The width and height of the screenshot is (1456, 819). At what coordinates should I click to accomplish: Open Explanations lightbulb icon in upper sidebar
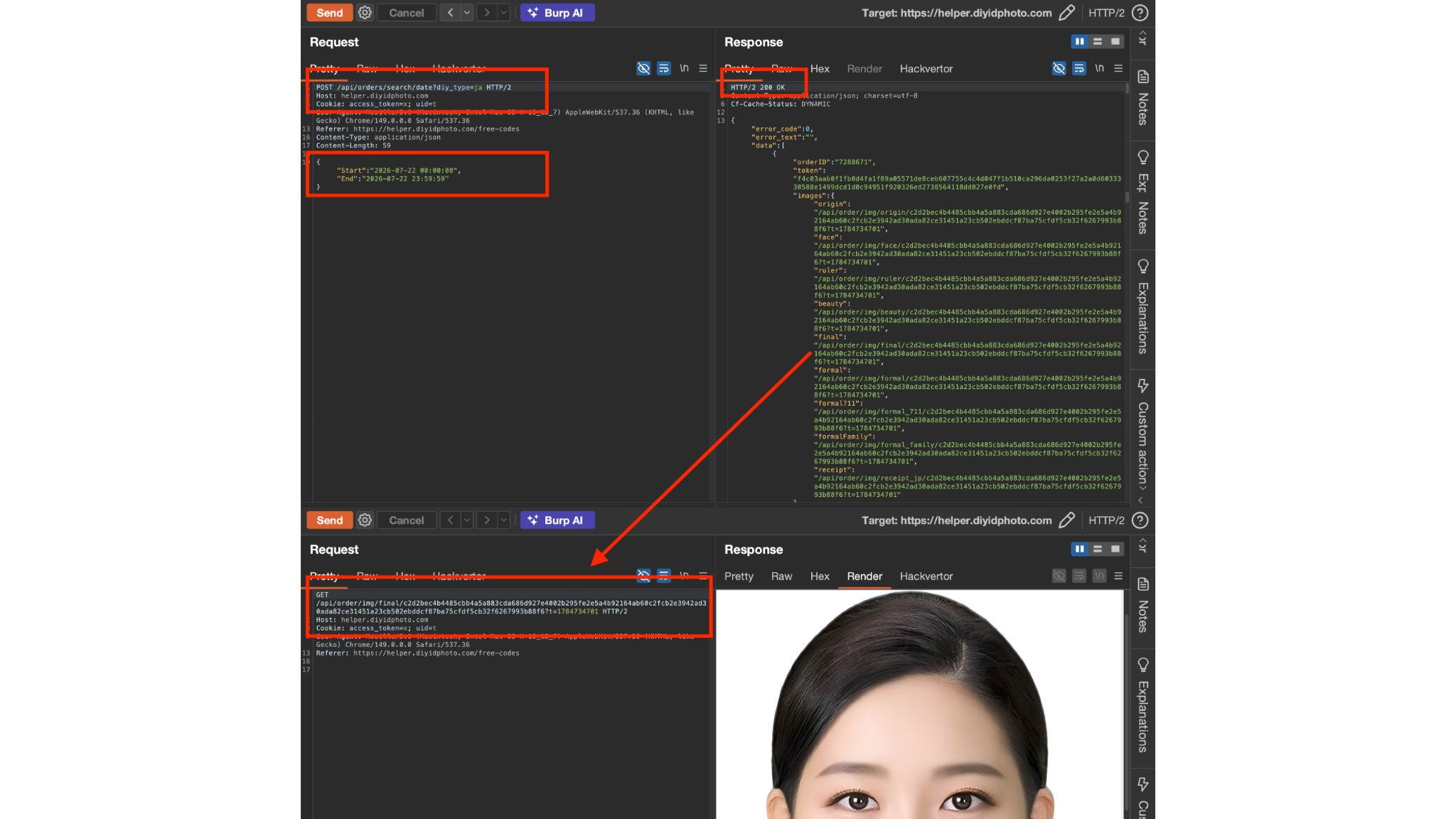pyautogui.click(x=1143, y=266)
